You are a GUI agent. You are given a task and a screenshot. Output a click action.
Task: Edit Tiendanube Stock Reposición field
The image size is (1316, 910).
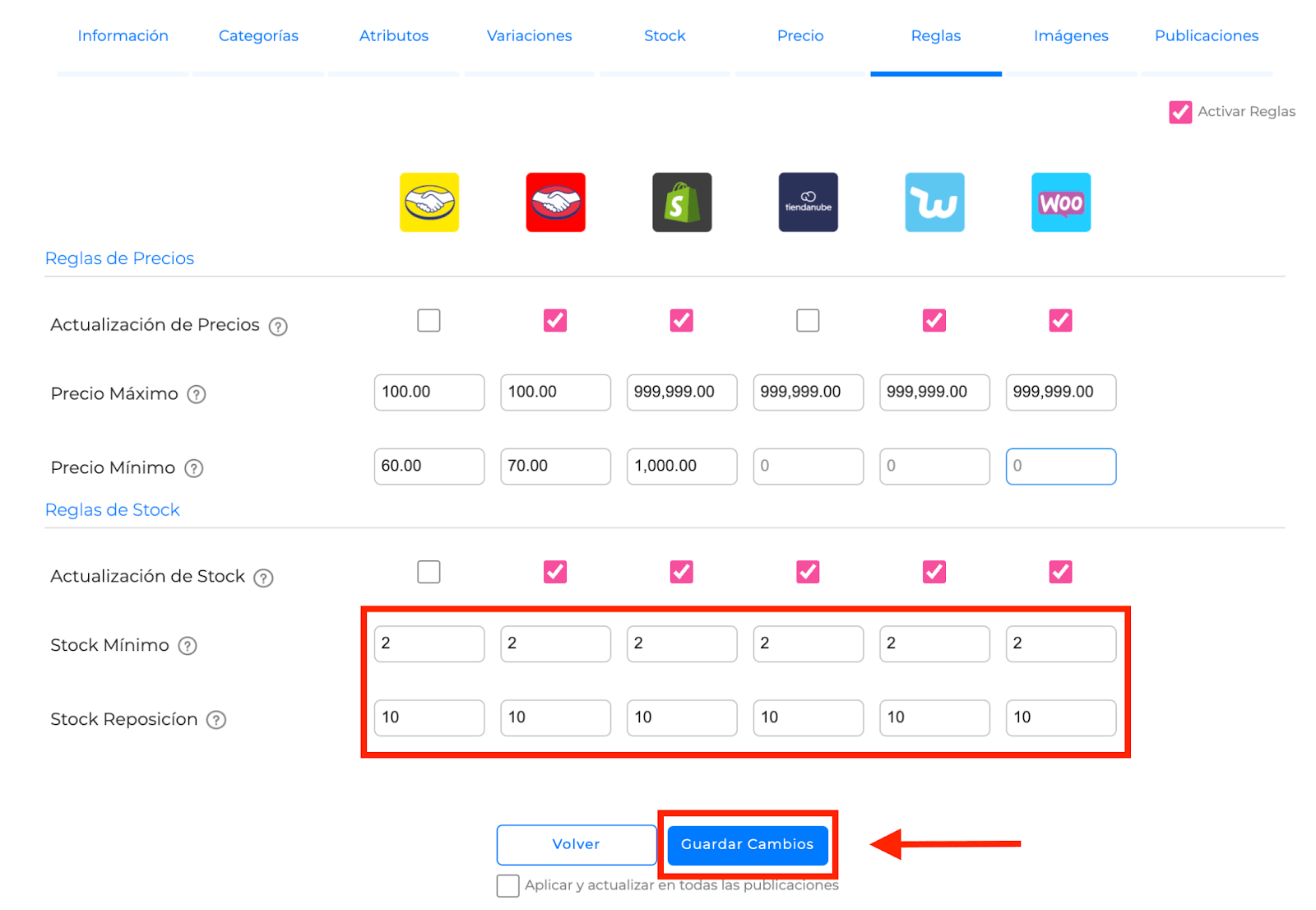point(809,718)
